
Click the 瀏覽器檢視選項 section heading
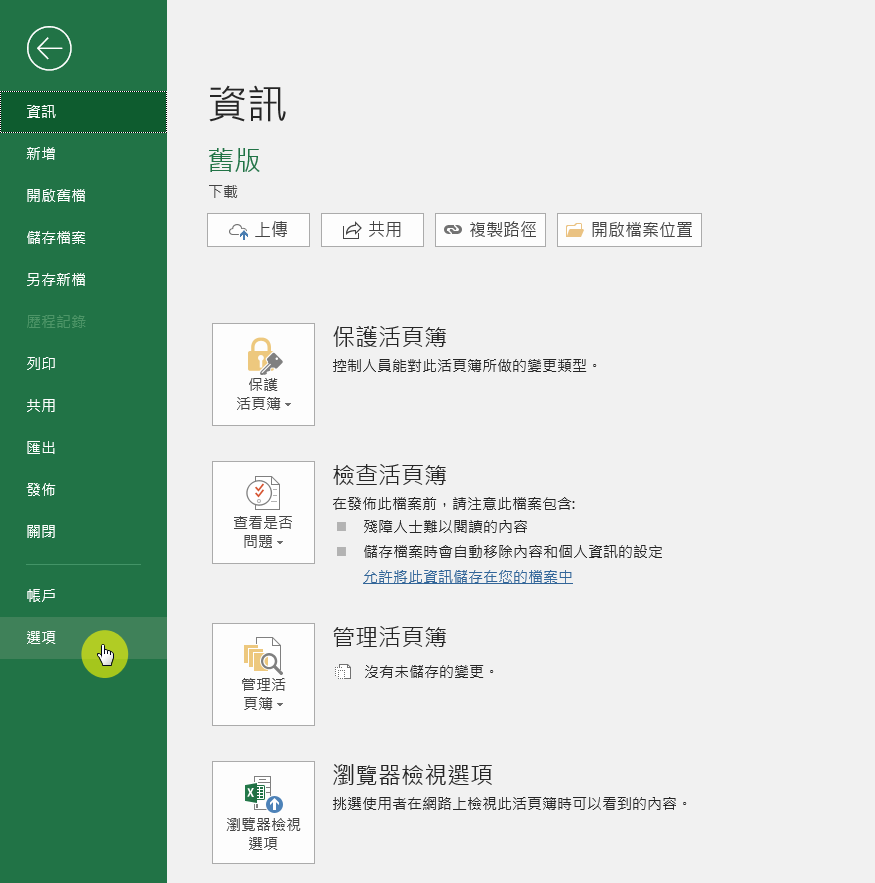(413, 775)
